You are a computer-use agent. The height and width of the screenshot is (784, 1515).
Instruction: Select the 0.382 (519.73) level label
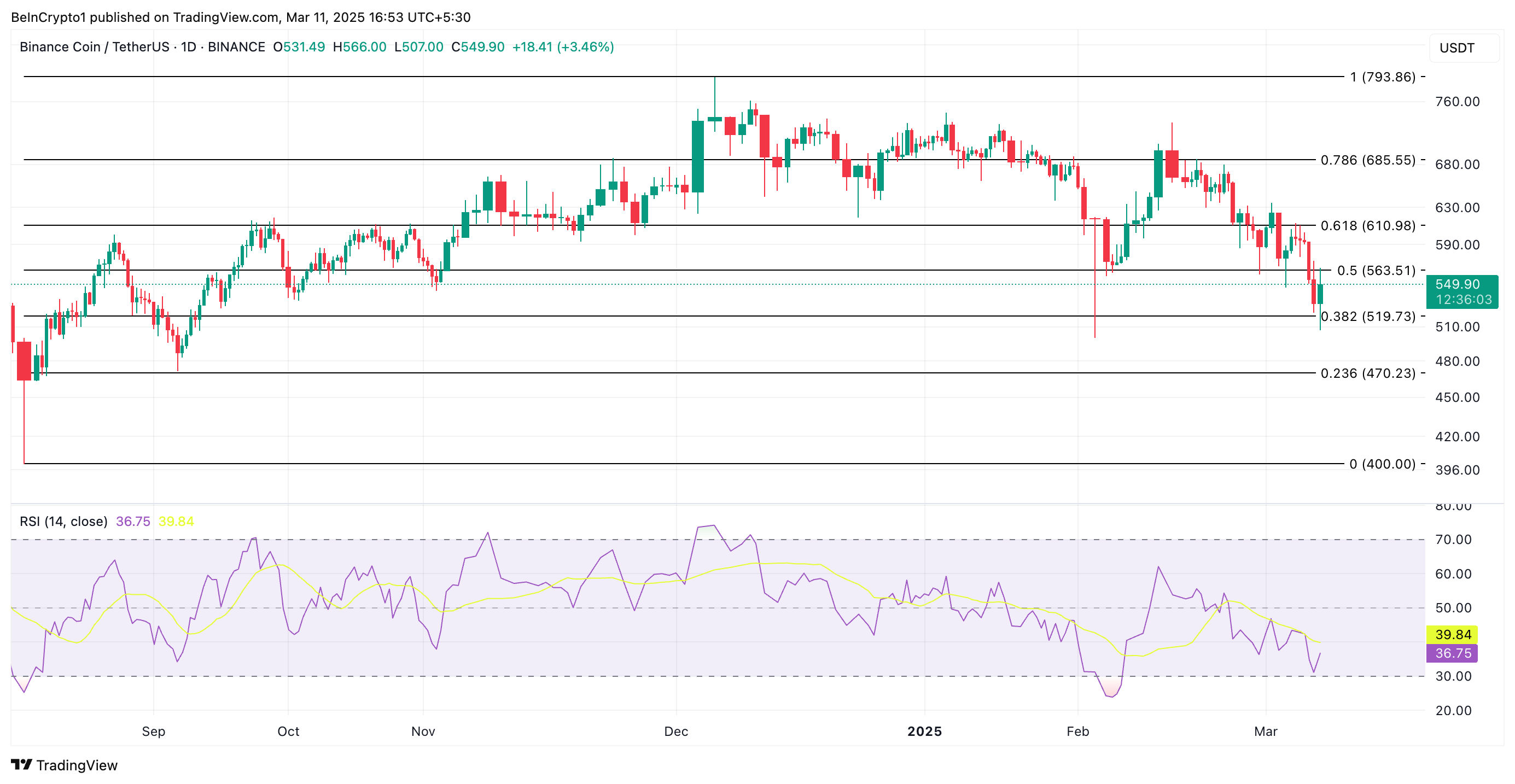1367,316
